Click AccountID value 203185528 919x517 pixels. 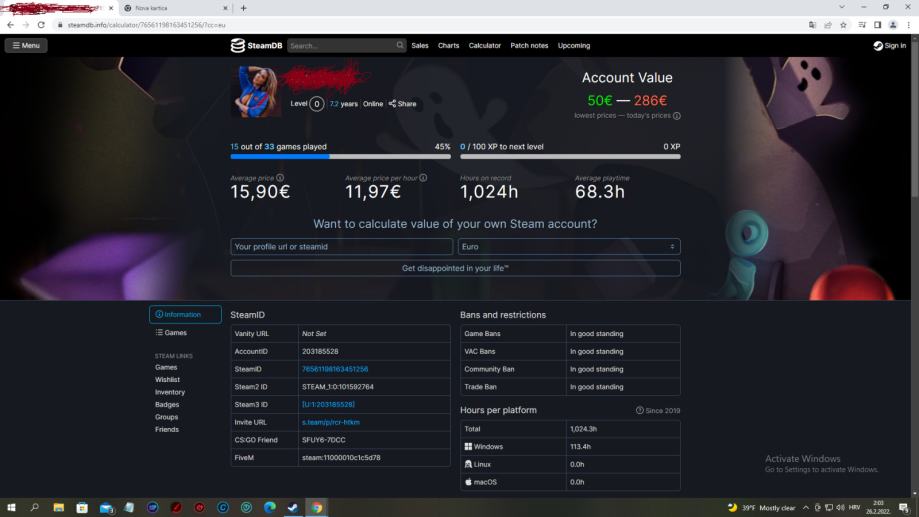point(320,351)
